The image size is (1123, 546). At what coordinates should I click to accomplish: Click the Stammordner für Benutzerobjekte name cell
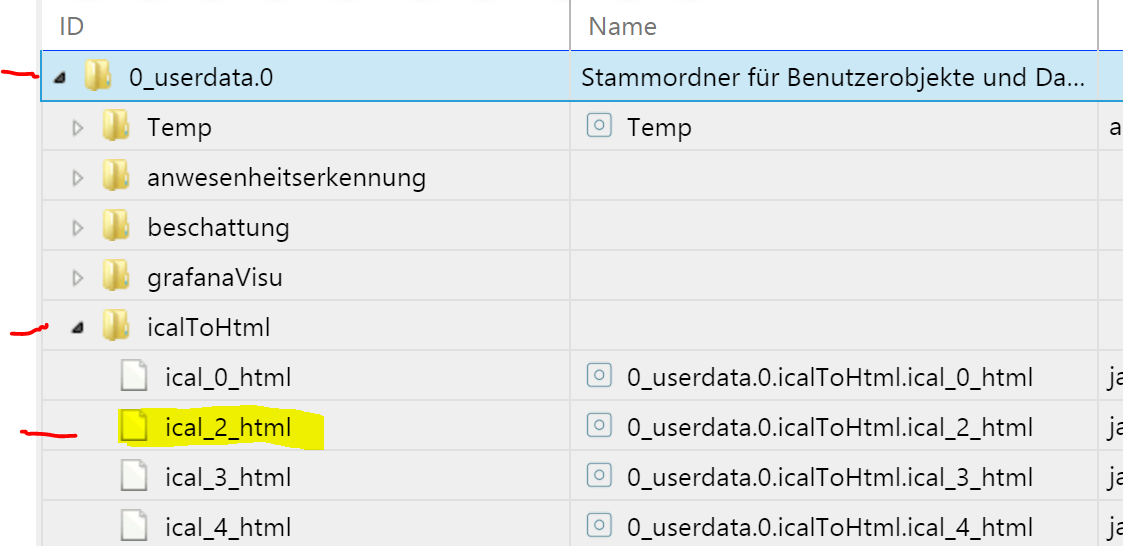(832, 77)
